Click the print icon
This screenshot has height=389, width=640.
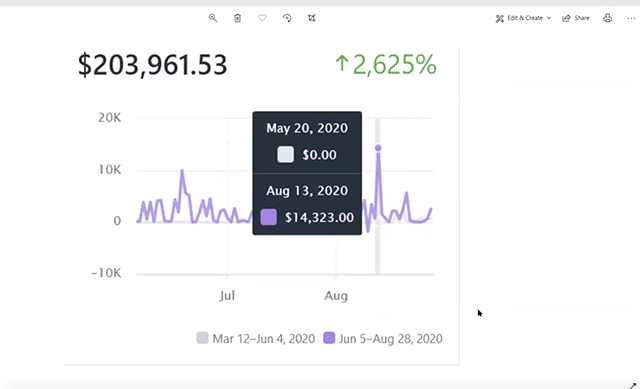(x=608, y=18)
